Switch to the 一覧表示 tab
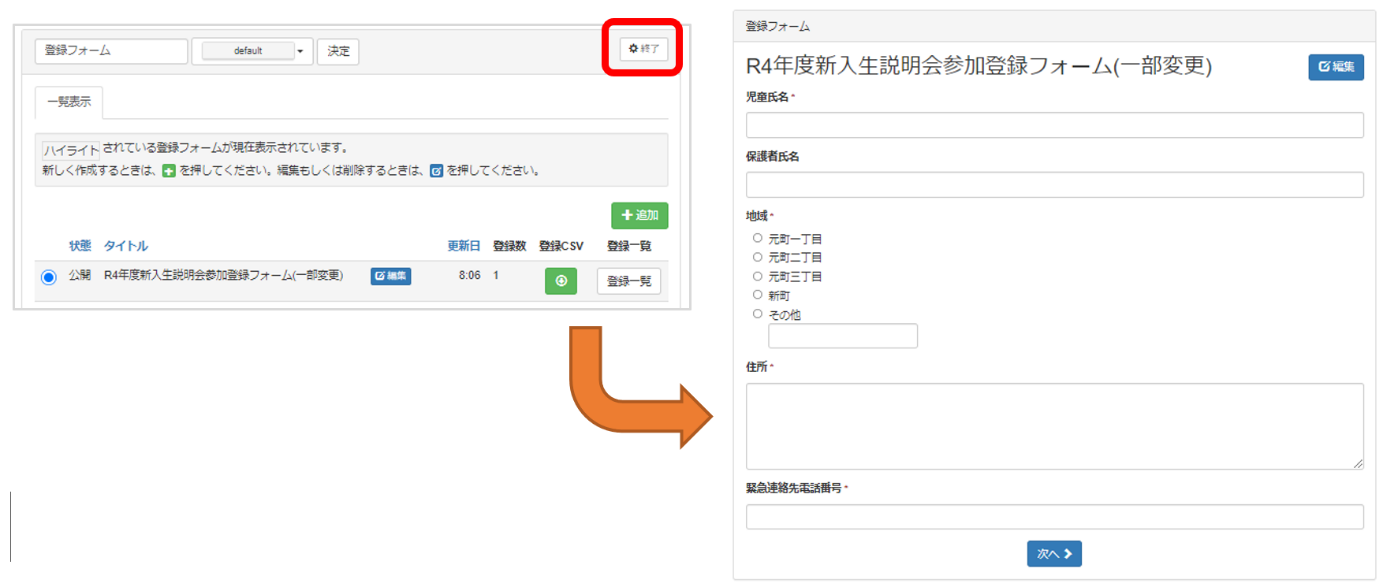The image size is (1383, 587). point(69,103)
